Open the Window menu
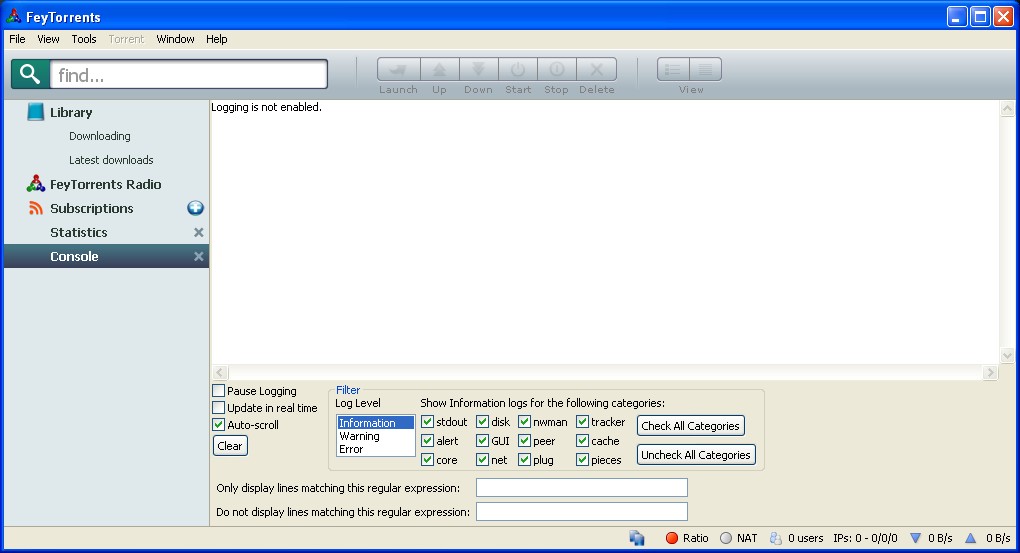This screenshot has height=553, width=1020. click(x=176, y=39)
